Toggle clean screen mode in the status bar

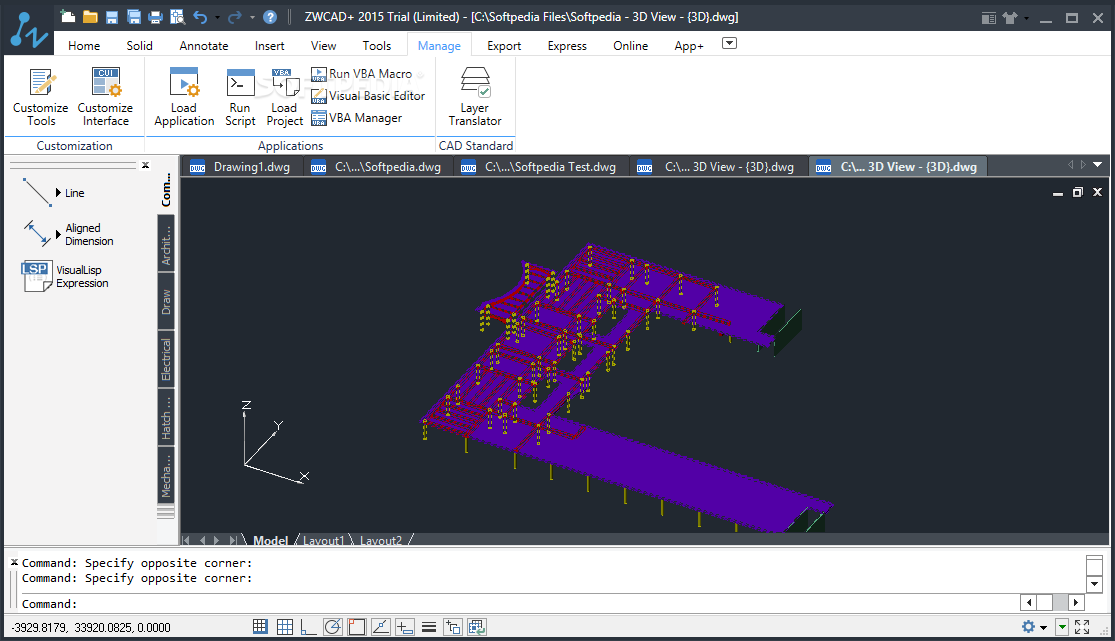click(x=1082, y=627)
